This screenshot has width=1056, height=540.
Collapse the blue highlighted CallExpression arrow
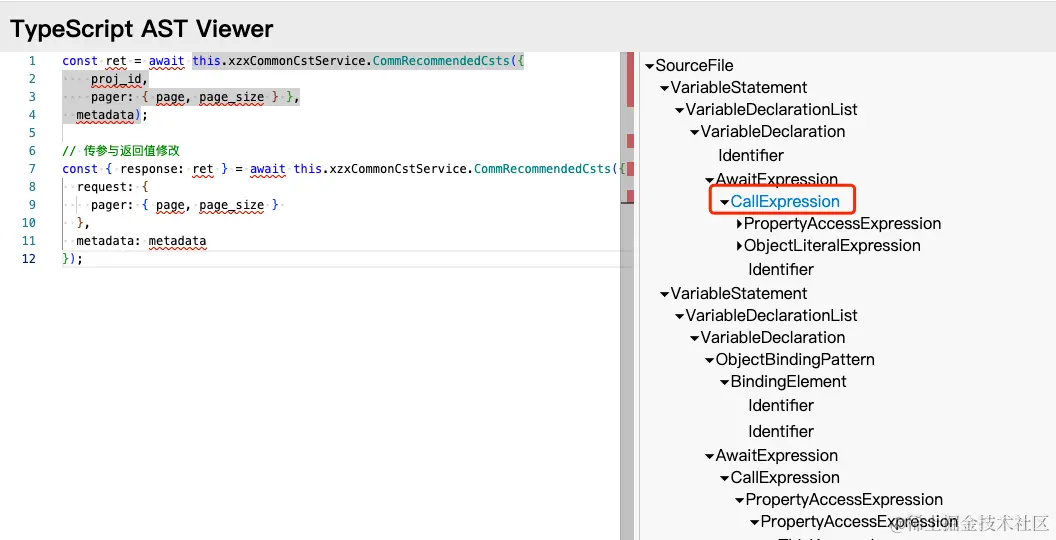[x=725, y=202]
